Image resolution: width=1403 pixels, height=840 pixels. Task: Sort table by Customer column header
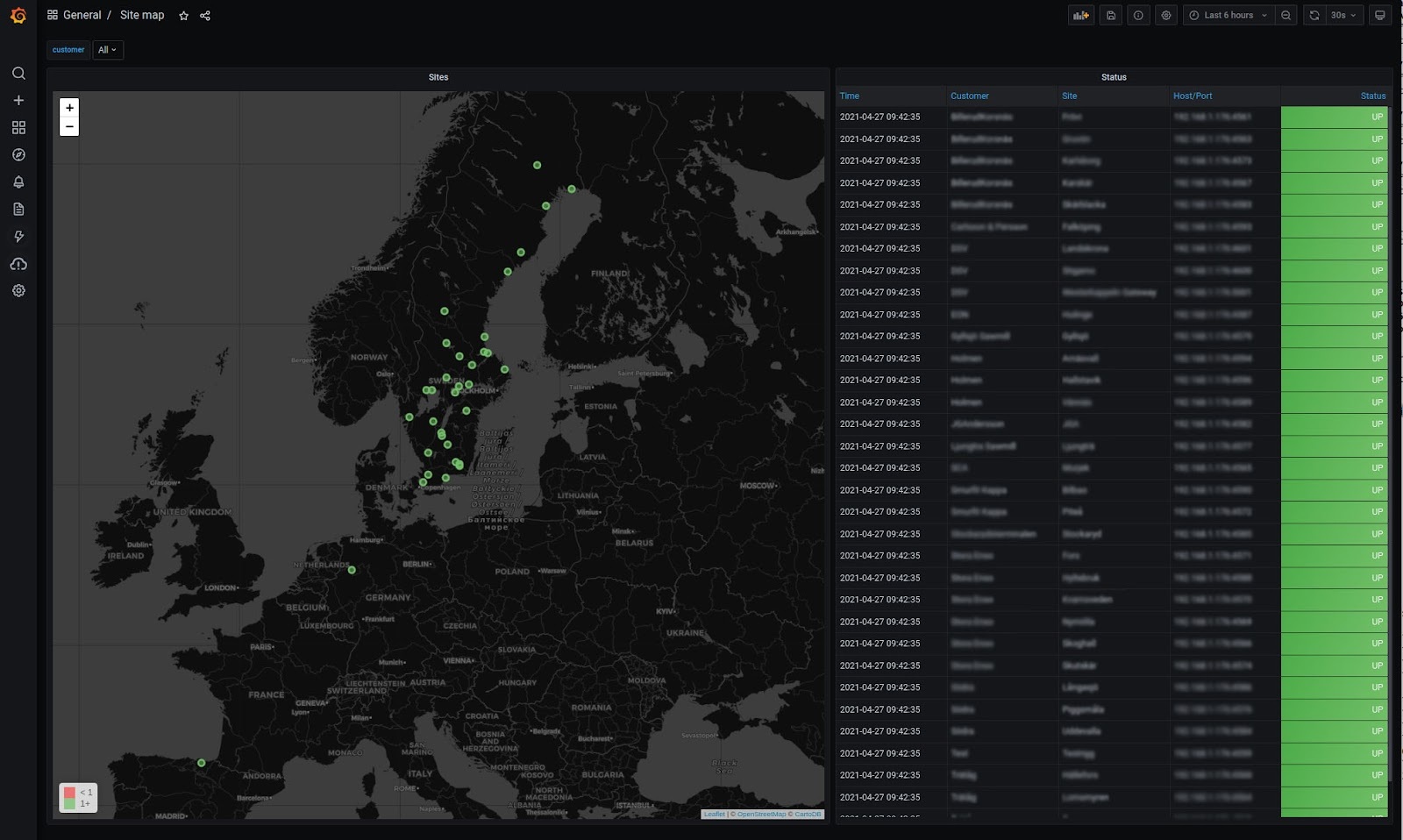(x=969, y=96)
